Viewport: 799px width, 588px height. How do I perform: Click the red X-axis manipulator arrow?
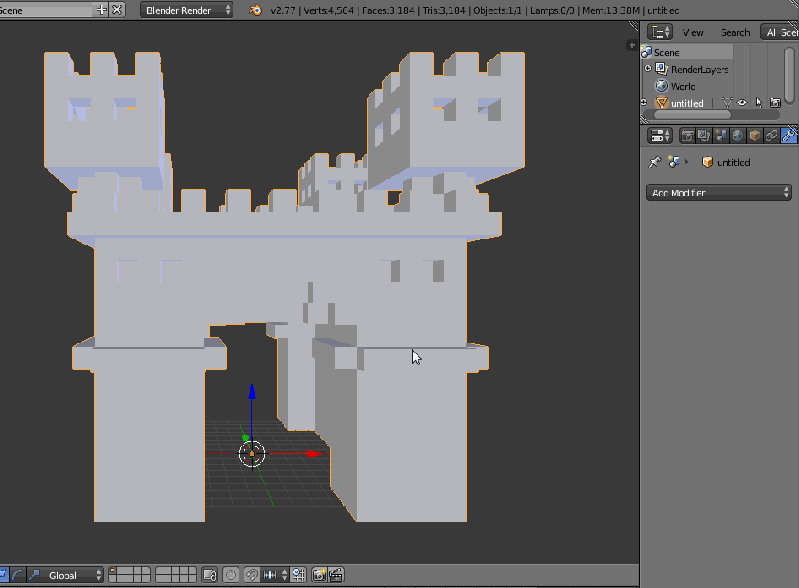314,453
